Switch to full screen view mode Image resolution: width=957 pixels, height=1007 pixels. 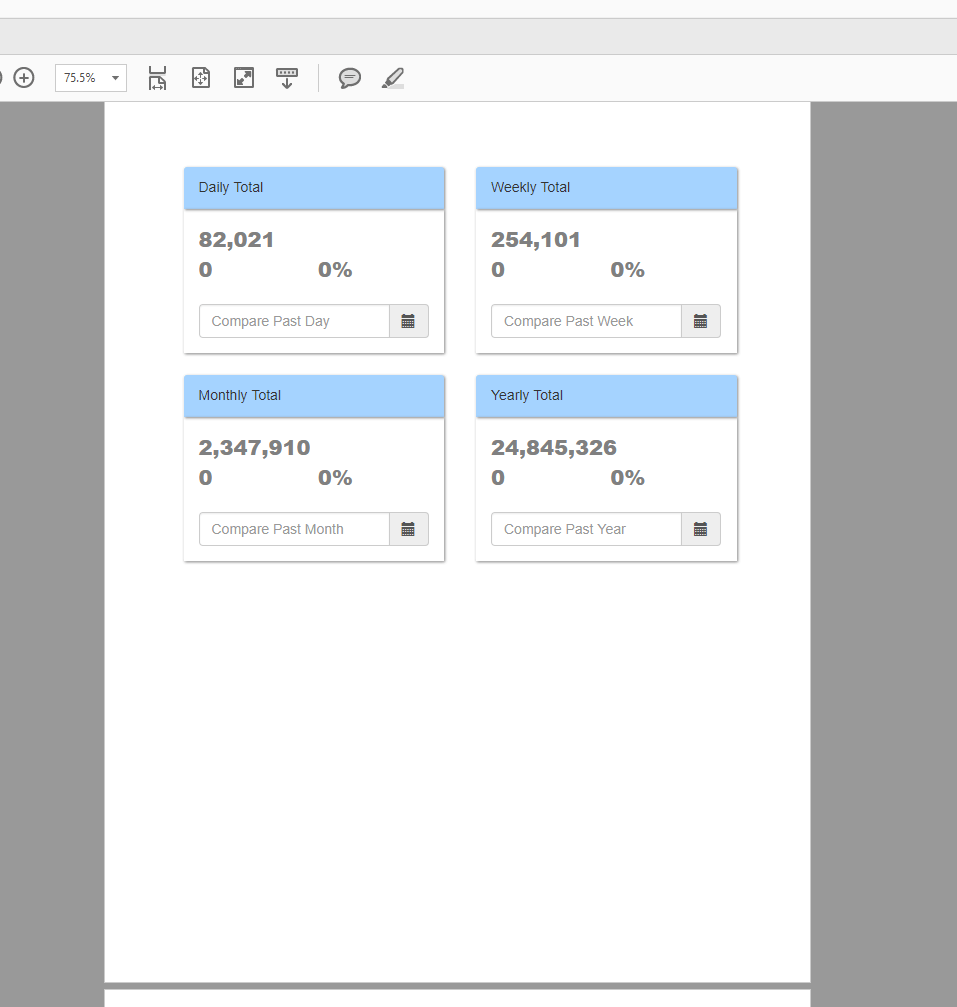244,78
